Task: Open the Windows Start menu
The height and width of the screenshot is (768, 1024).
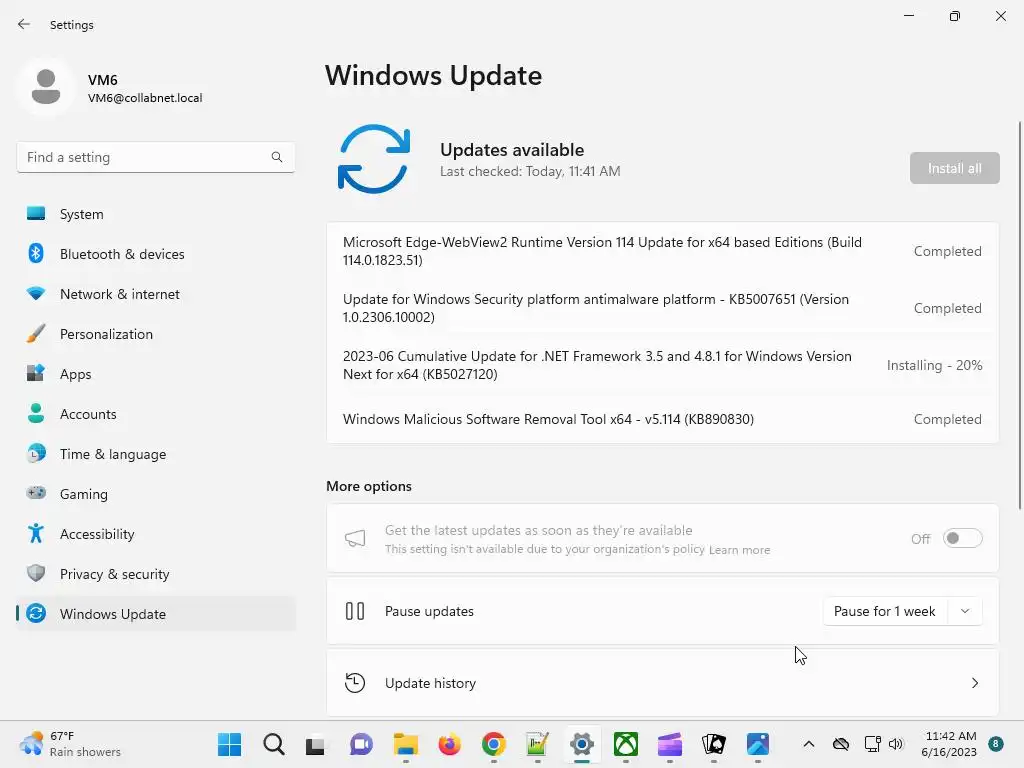Action: tap(229, 744)
